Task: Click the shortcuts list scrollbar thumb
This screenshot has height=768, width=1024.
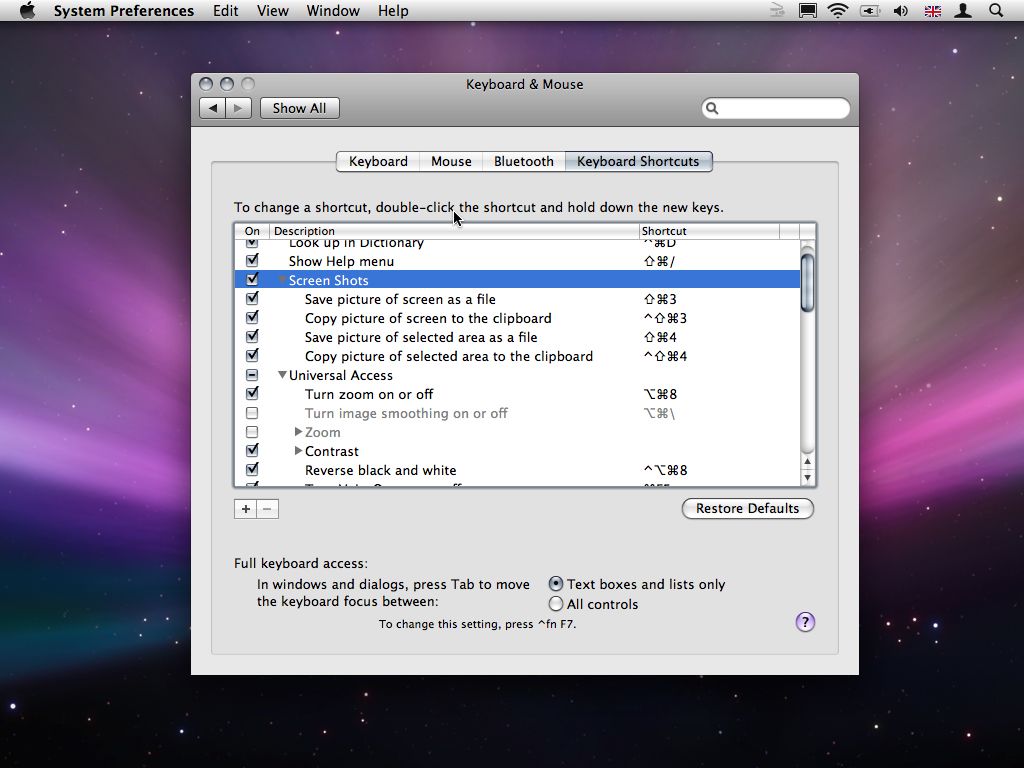Action: click(x=808, y=282)
